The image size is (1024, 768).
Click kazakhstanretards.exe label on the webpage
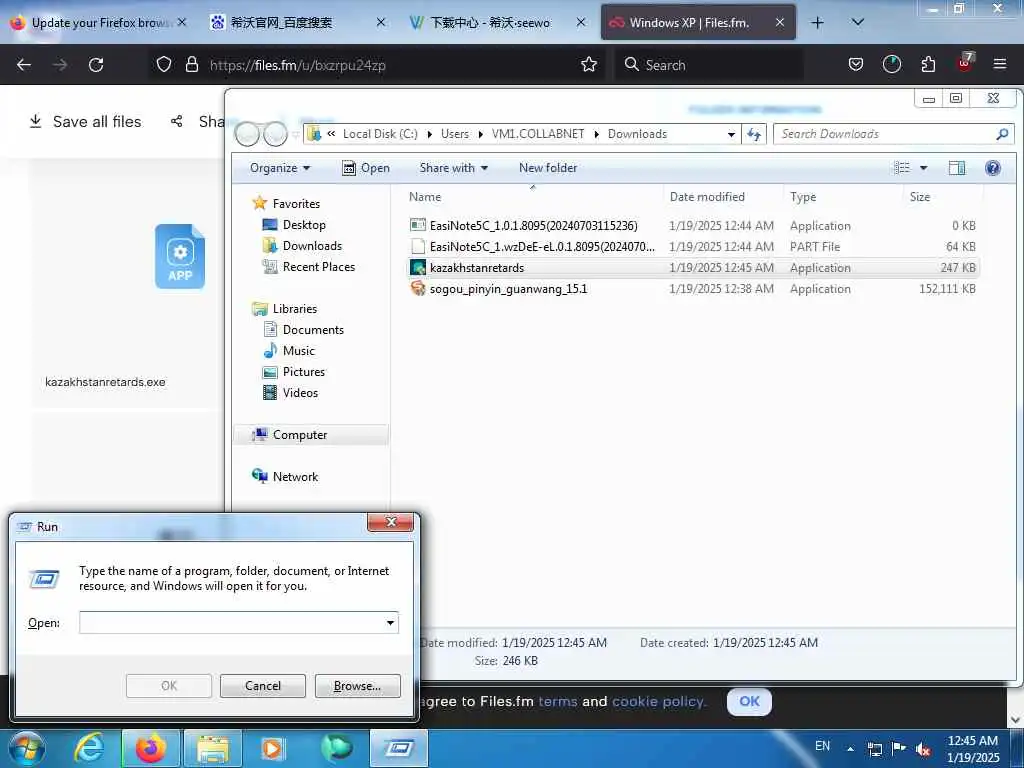click(105, 382)
